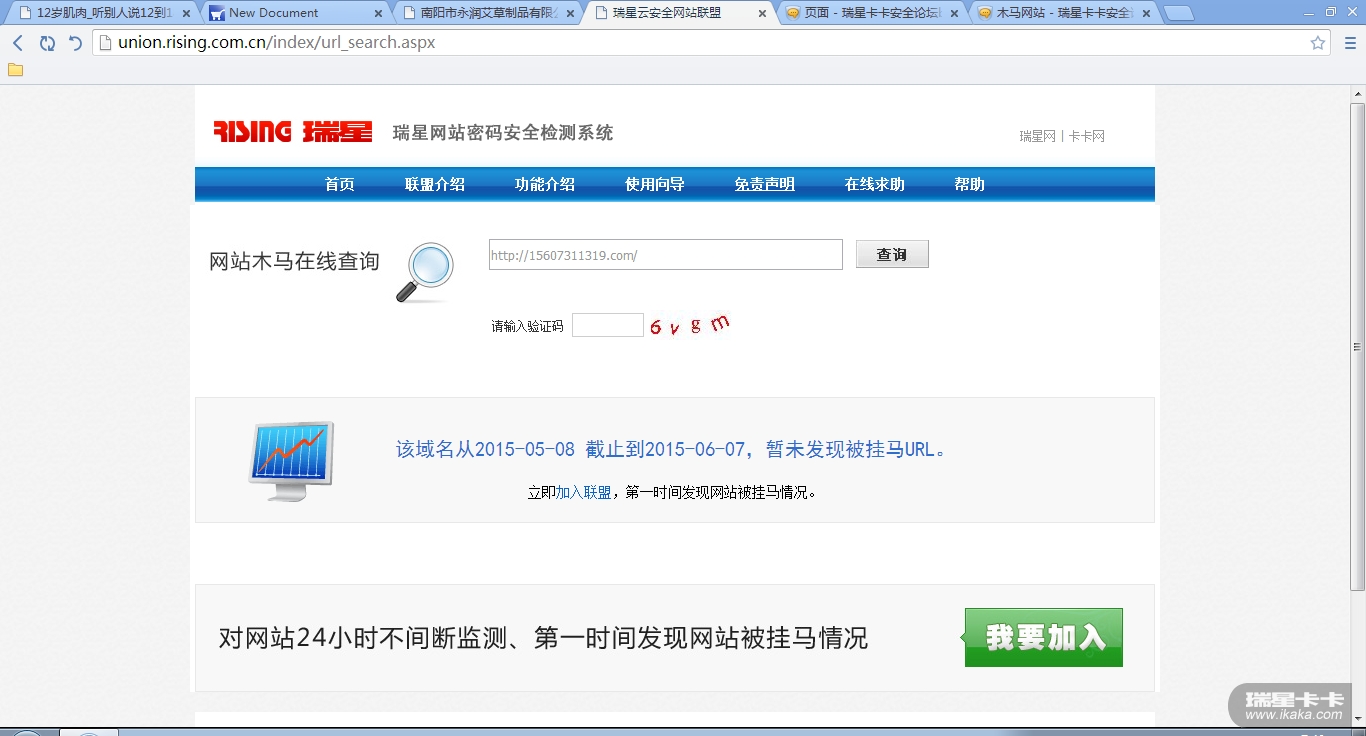
Task: Open the bookmarks bar folder icon
Action: click(15, 70)
